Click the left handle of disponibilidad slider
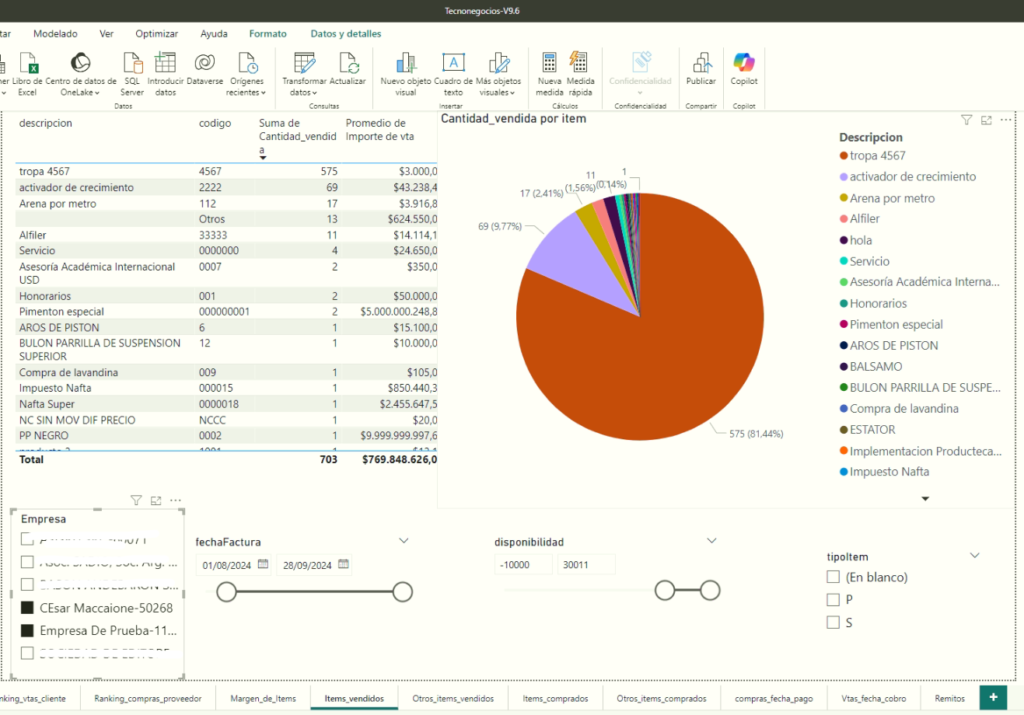 pyautogui.click(x=664, y=591)
